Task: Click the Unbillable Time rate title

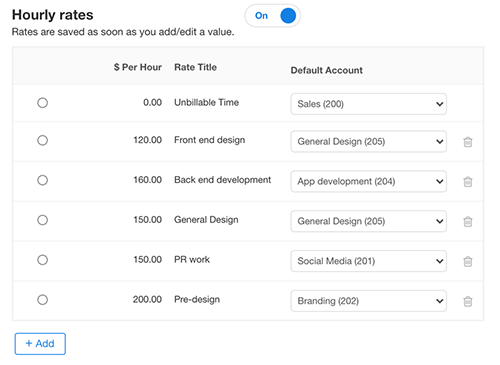Action: [206, 102]
